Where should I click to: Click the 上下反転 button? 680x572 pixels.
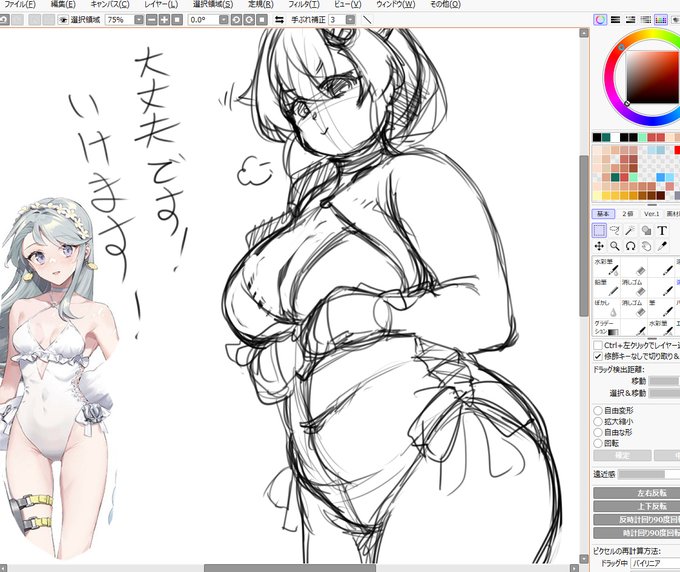coord(637,507)
